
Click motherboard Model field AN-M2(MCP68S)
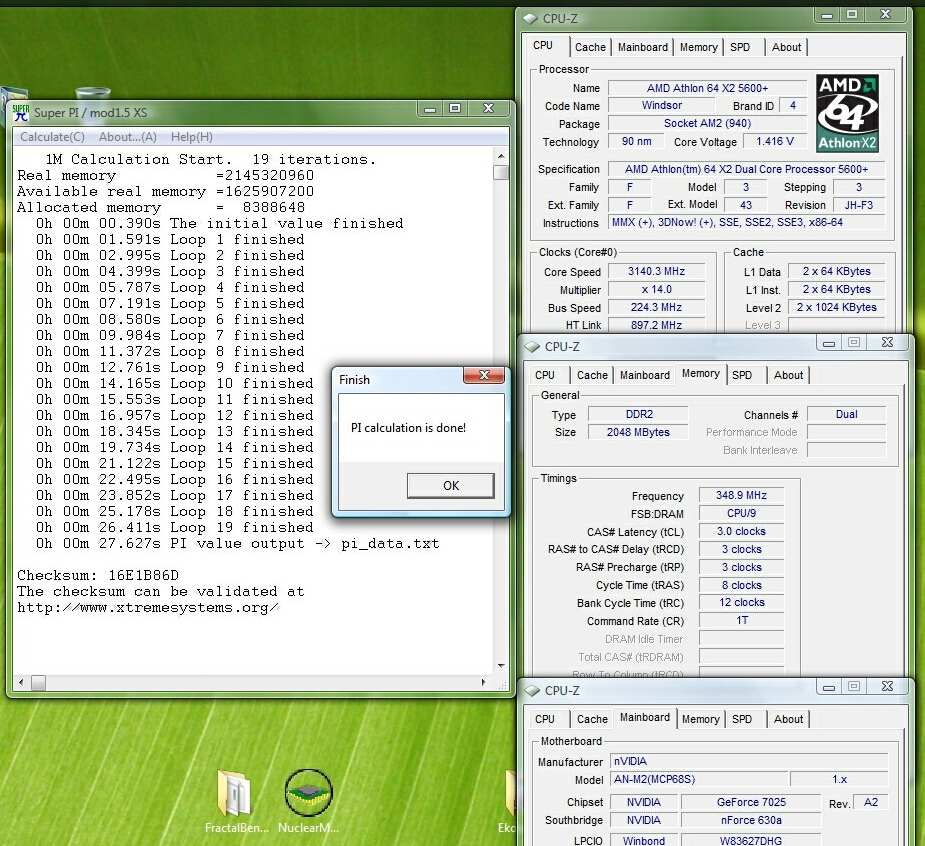tap(699, 779)
